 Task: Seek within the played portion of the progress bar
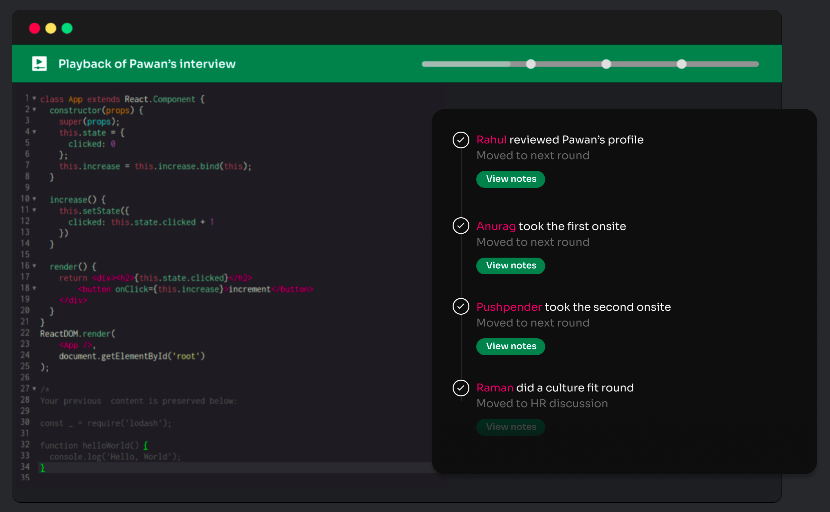(466, 64)
